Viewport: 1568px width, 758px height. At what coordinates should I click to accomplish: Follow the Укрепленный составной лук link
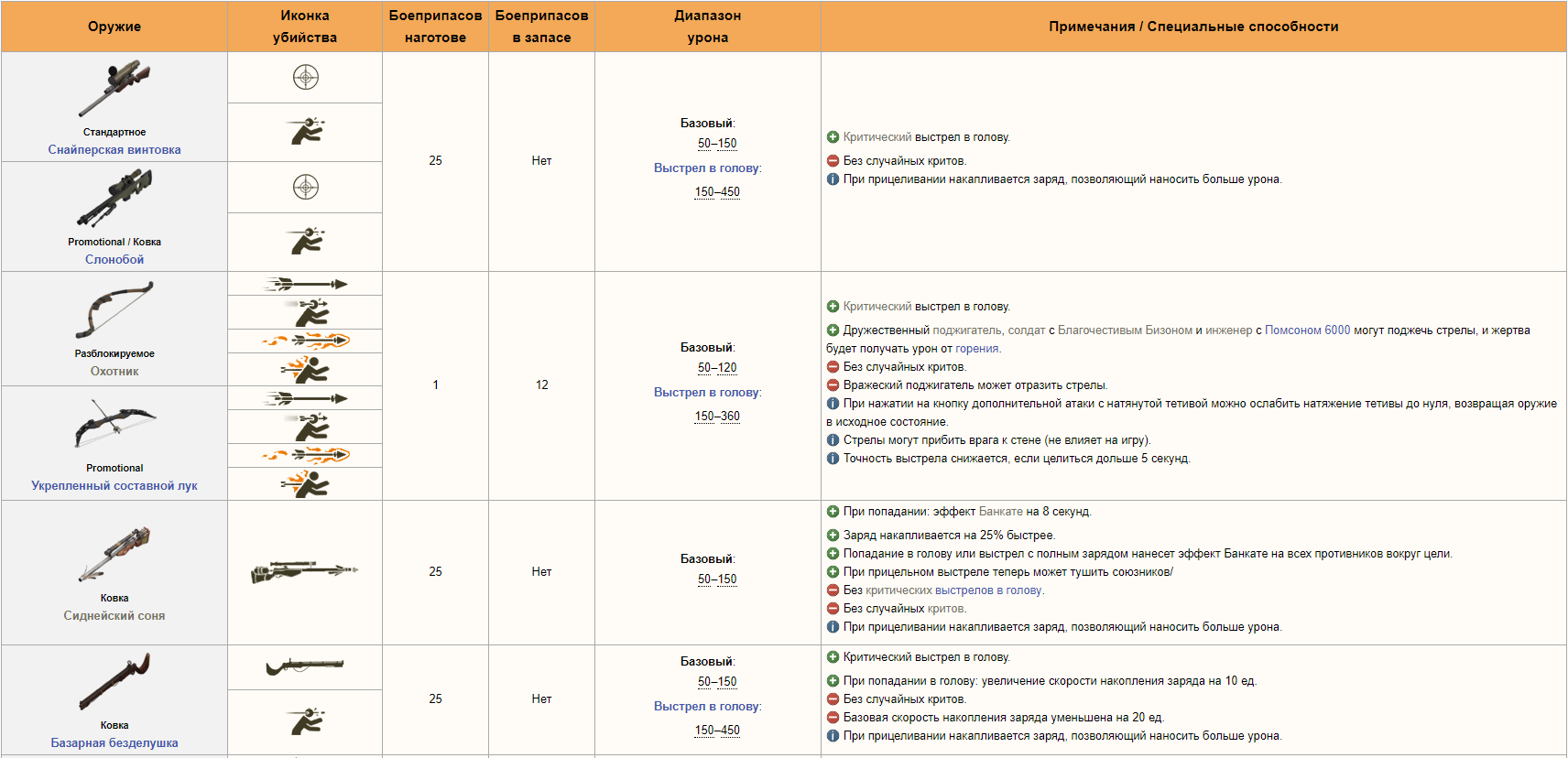pos(114,485)
